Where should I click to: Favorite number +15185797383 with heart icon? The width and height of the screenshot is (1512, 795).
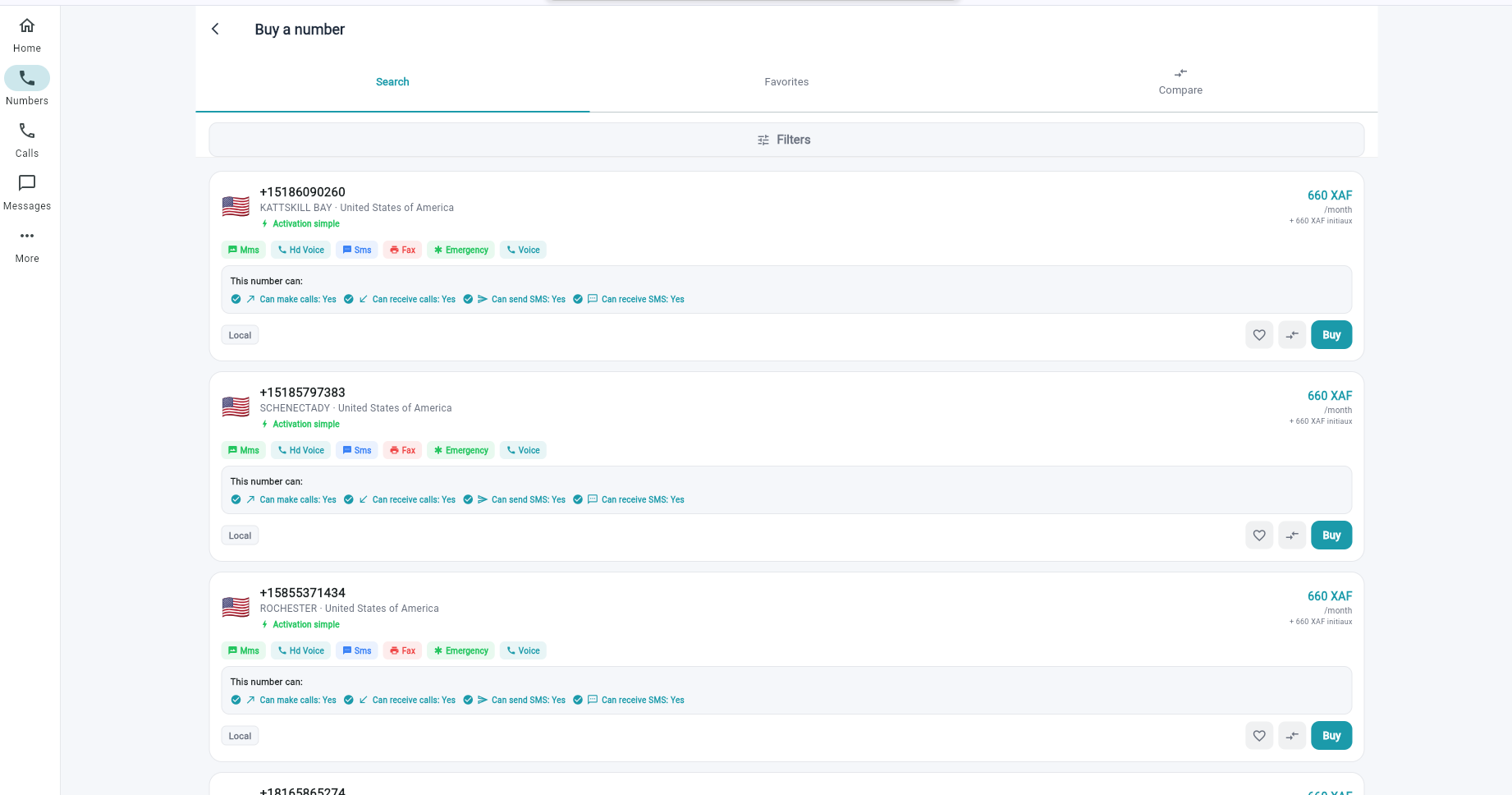tap(1259, 535)
